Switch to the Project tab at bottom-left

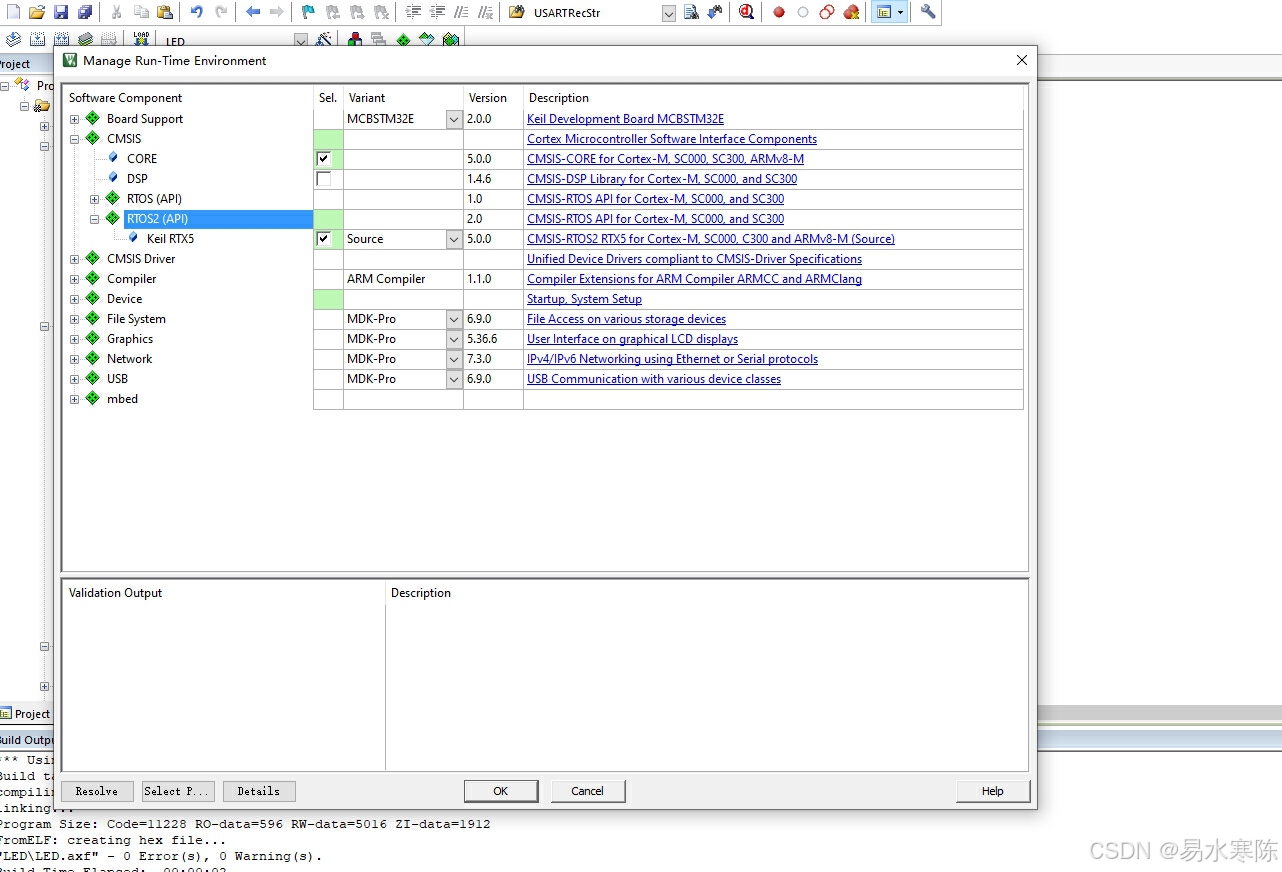coord(25,714)
